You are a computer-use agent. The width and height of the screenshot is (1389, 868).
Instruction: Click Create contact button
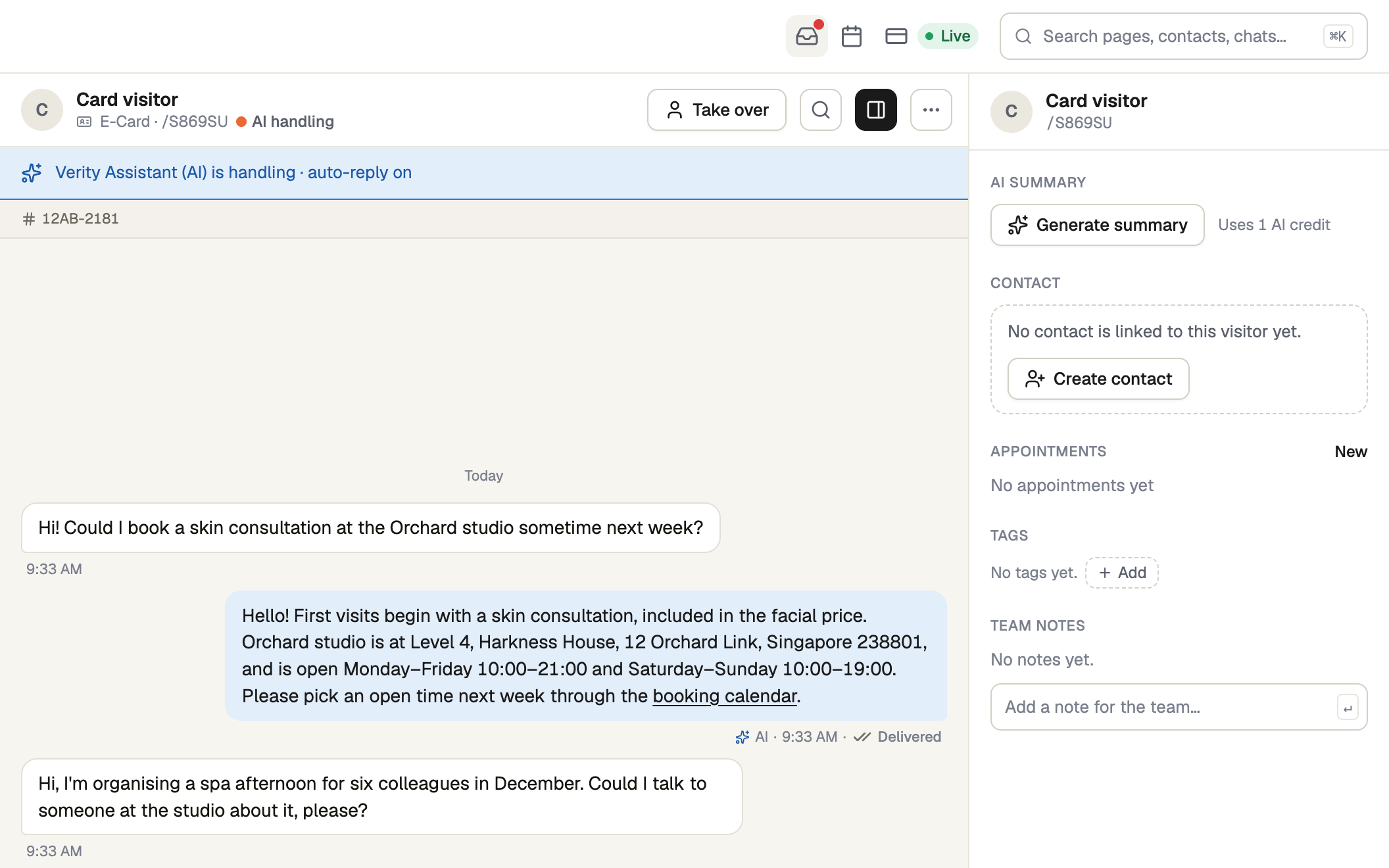(x=1098, y=379)
